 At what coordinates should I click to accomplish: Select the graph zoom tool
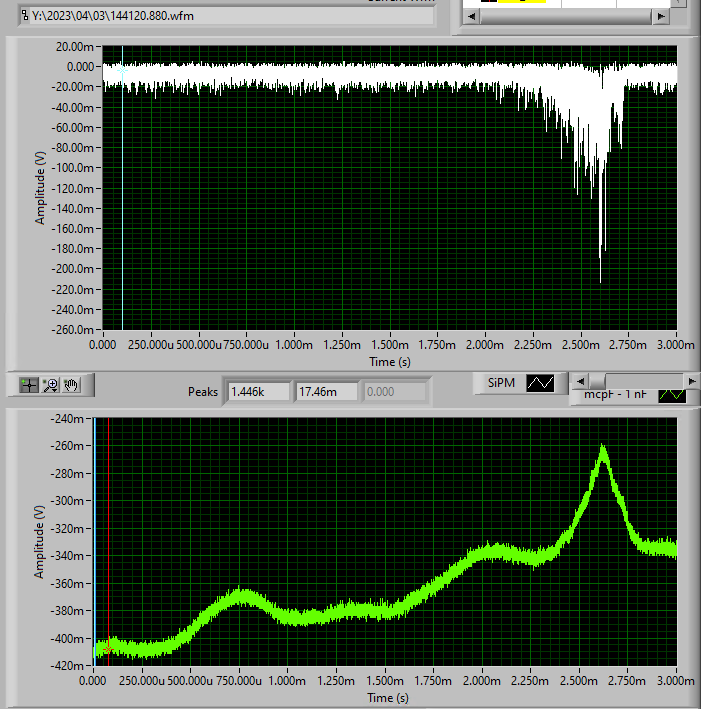tap(50, 385)
